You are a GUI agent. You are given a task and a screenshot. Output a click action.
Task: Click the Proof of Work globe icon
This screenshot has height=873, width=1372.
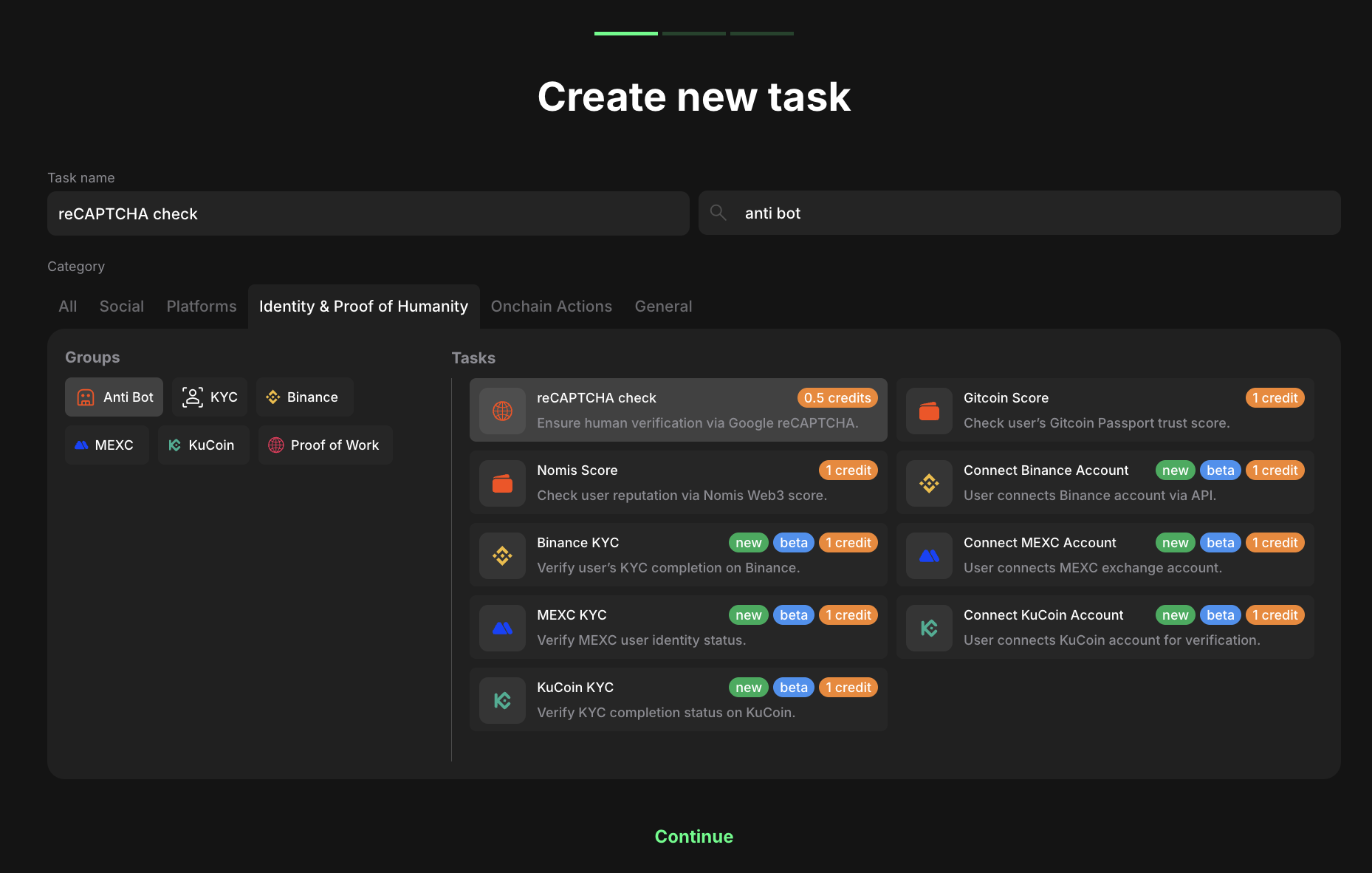click(276, 445)
